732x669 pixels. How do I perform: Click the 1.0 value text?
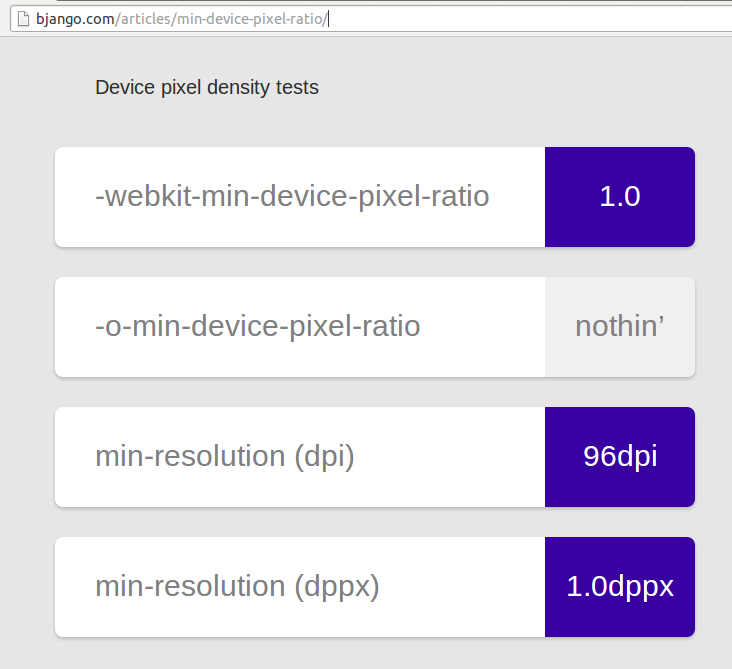tap(619, 196)
